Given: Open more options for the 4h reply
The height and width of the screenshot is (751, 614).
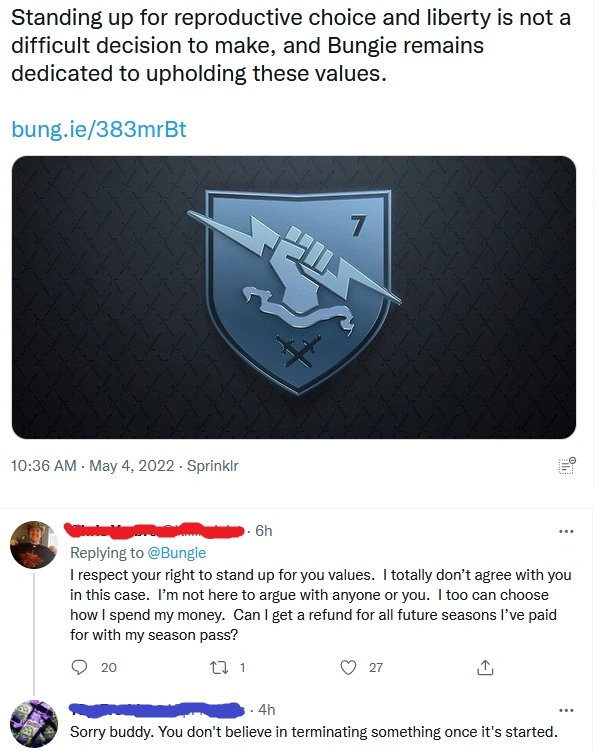Looking at the screenshot, I should click(566, 710).
